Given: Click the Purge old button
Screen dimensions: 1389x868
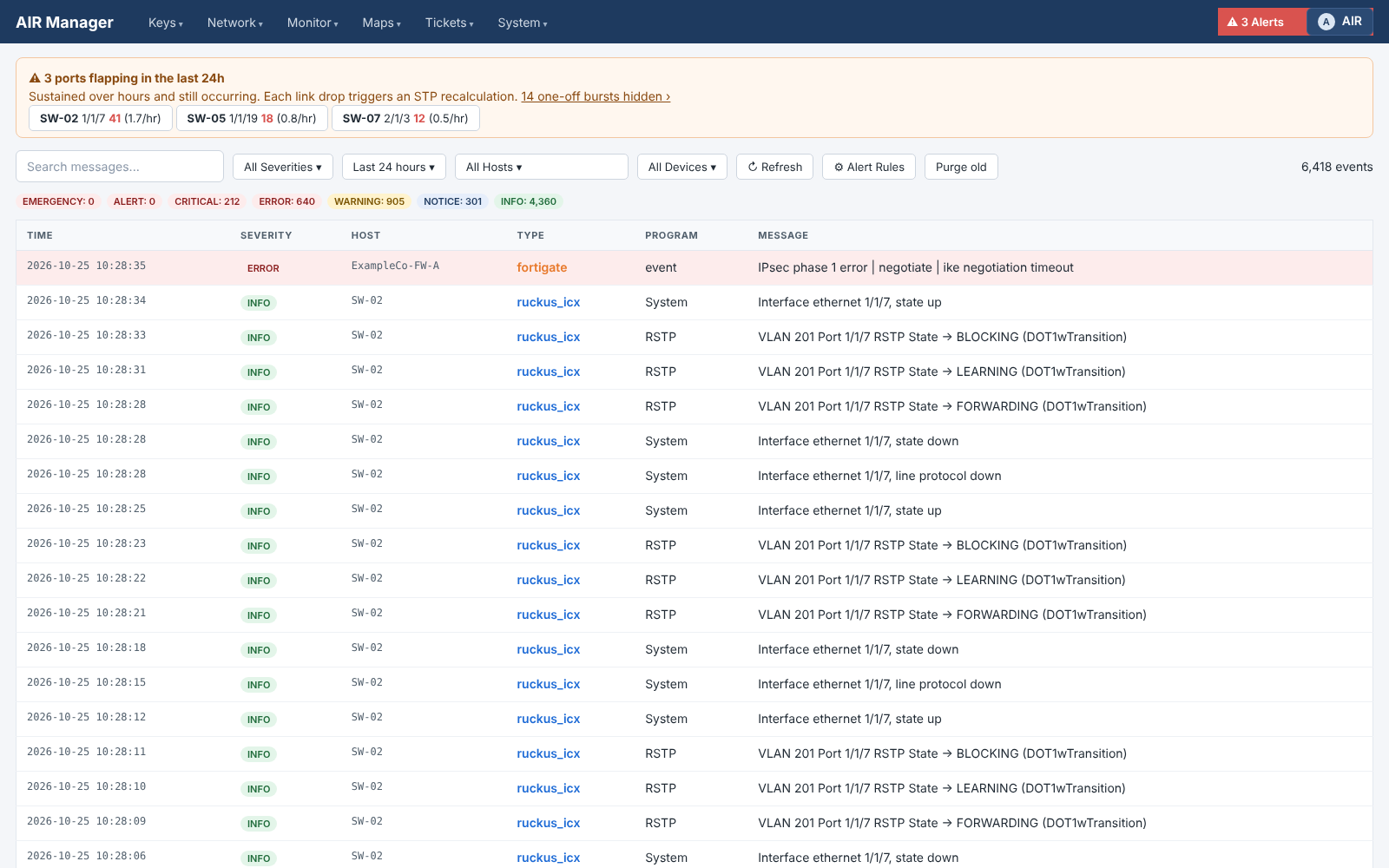Looking at the screenshot, I should click(x=961, y=167).
